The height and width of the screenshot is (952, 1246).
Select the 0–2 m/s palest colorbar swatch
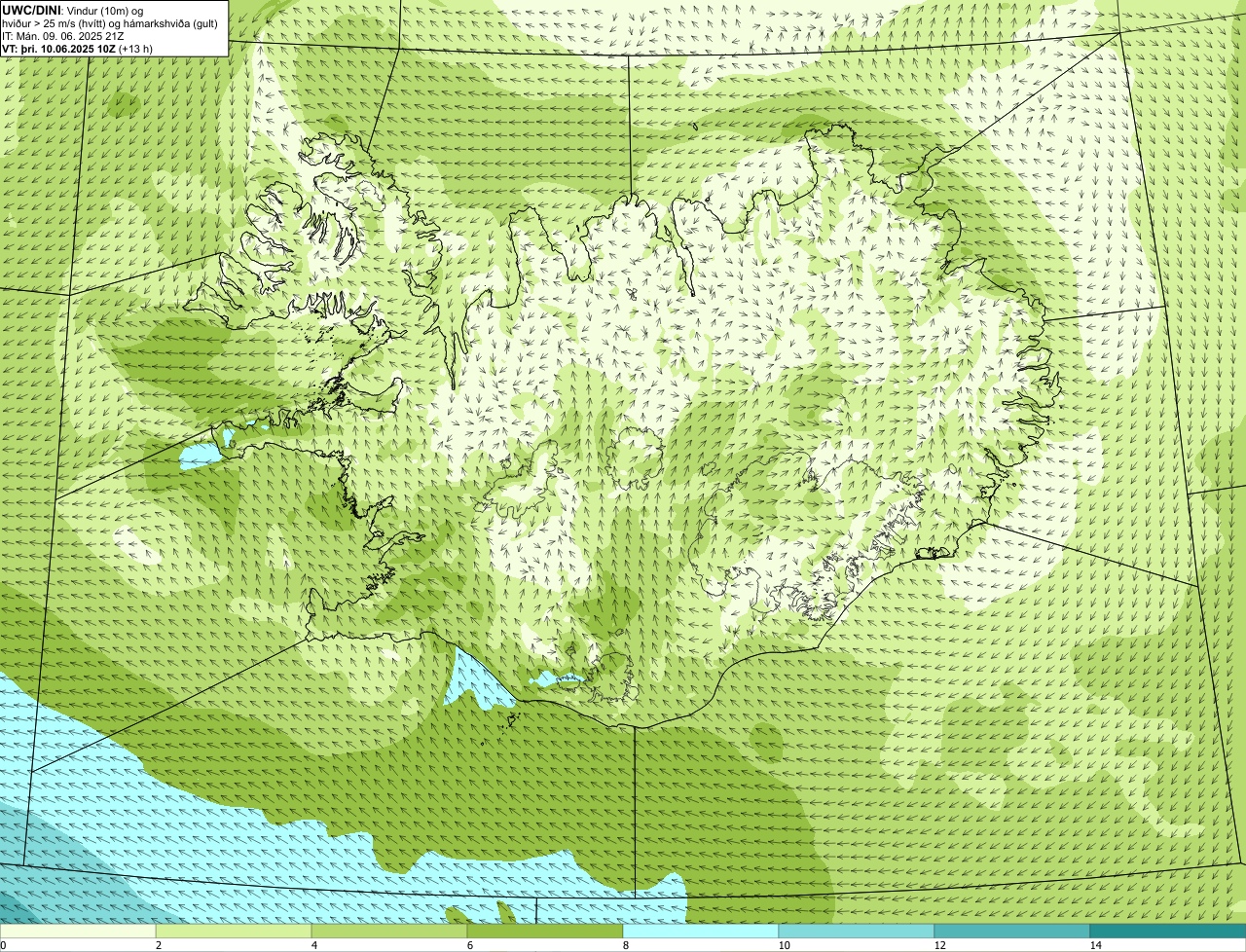(78, 931)
